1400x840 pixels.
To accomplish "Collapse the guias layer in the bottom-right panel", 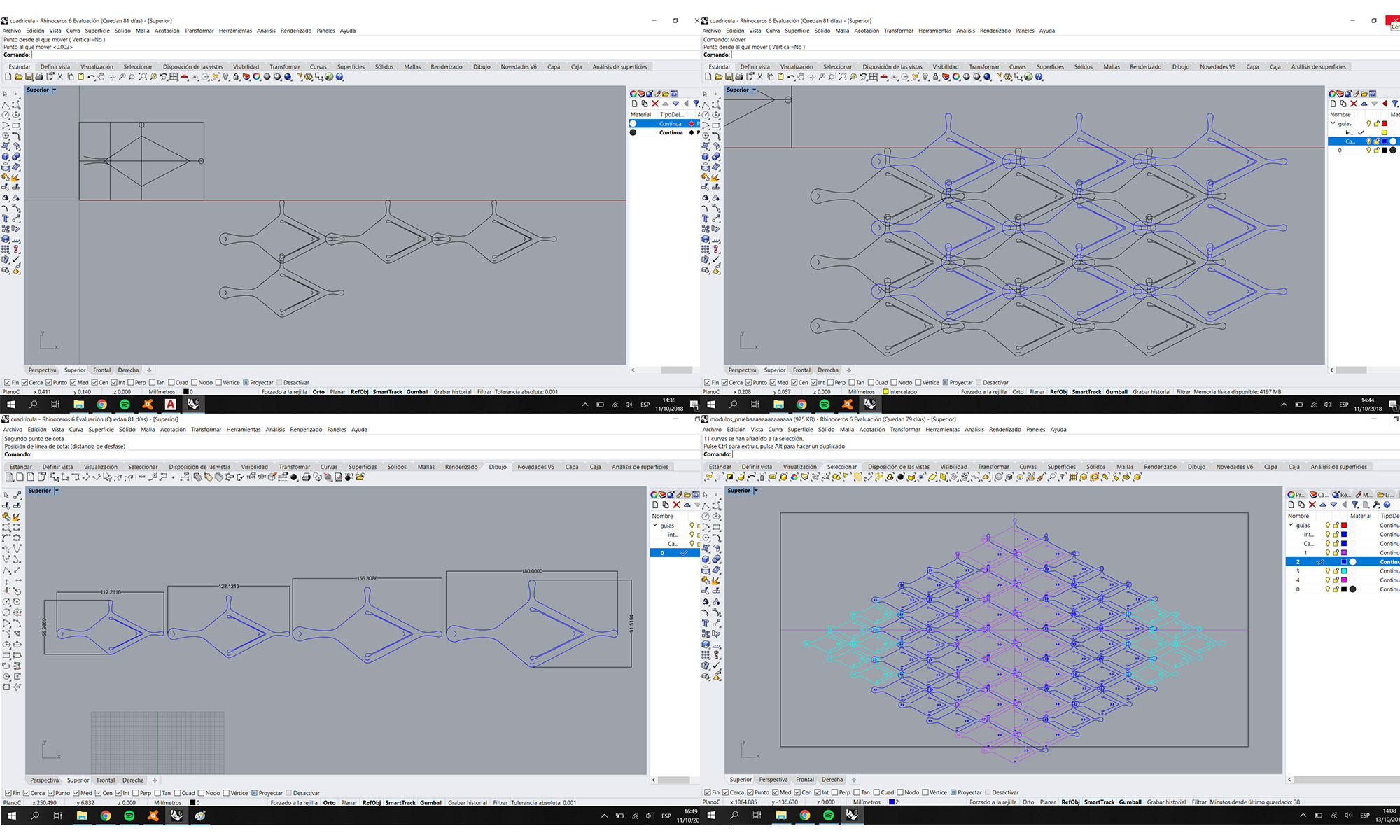I will coord(1291,525).
